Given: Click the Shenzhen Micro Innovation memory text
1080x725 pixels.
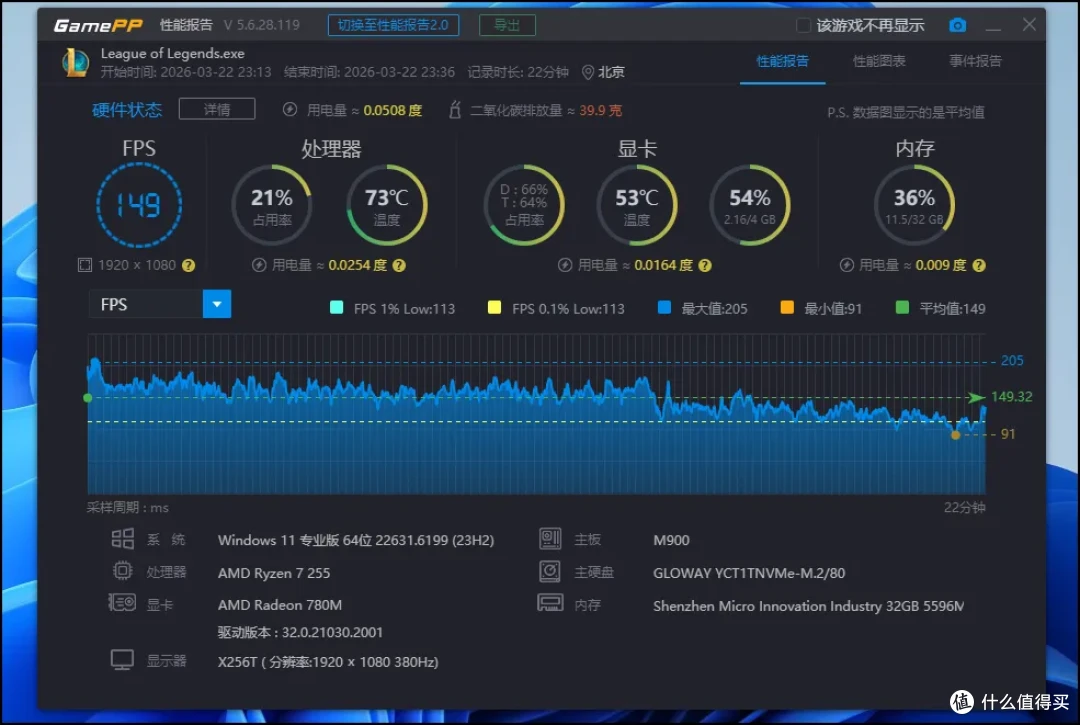Looking at the screenshot, I should tap(808, 606).
